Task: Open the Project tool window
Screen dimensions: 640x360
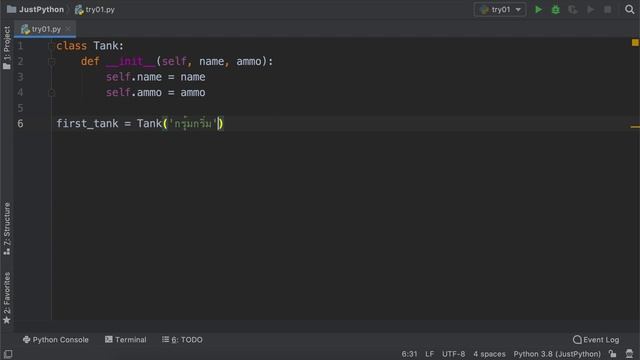Action: (7, 47)
